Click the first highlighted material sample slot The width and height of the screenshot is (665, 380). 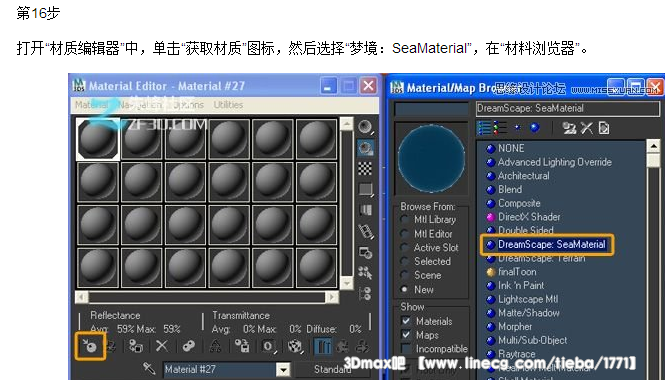point(98,139)
